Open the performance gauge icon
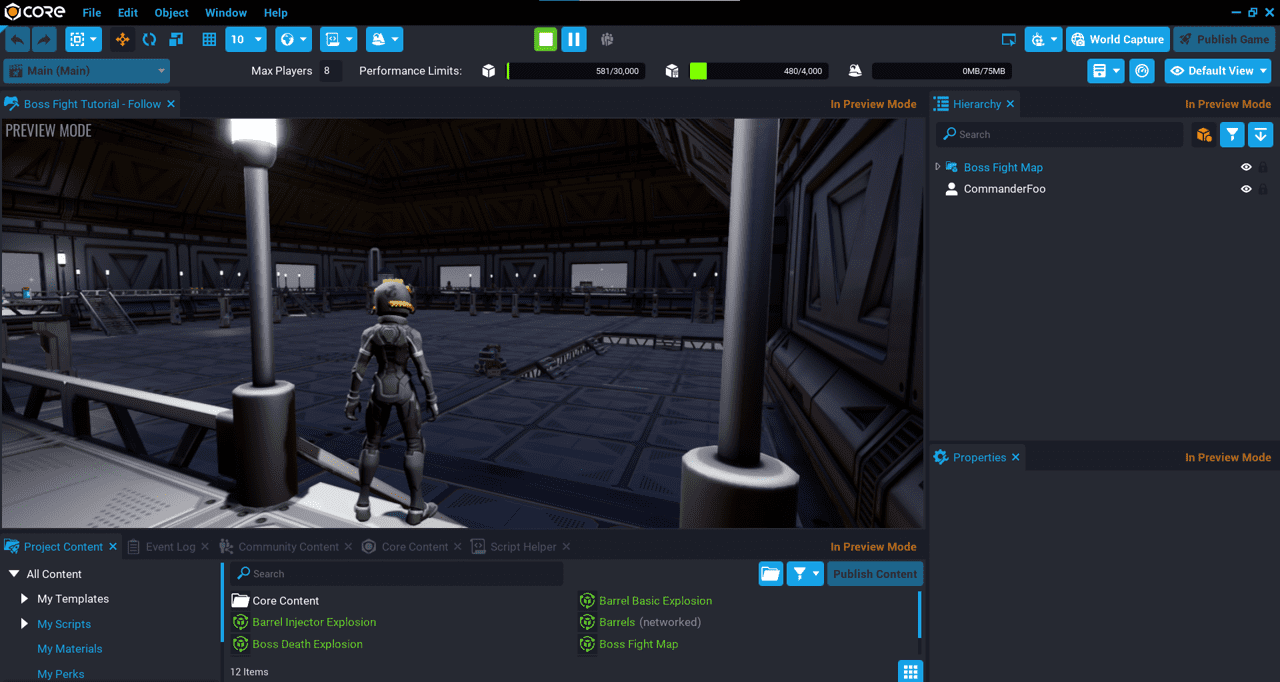This screenshot has width=1280, height=682. point(1142,71)
